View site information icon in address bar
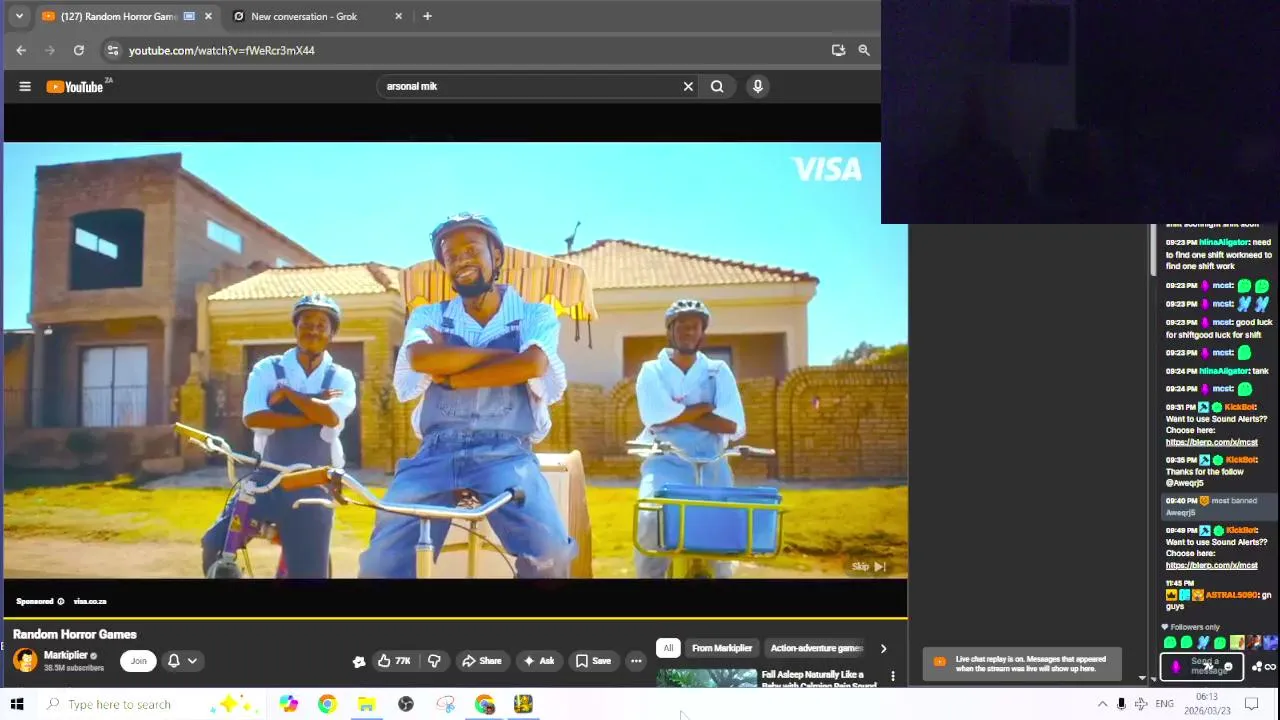1280x720 pixels. coord(112,50)
